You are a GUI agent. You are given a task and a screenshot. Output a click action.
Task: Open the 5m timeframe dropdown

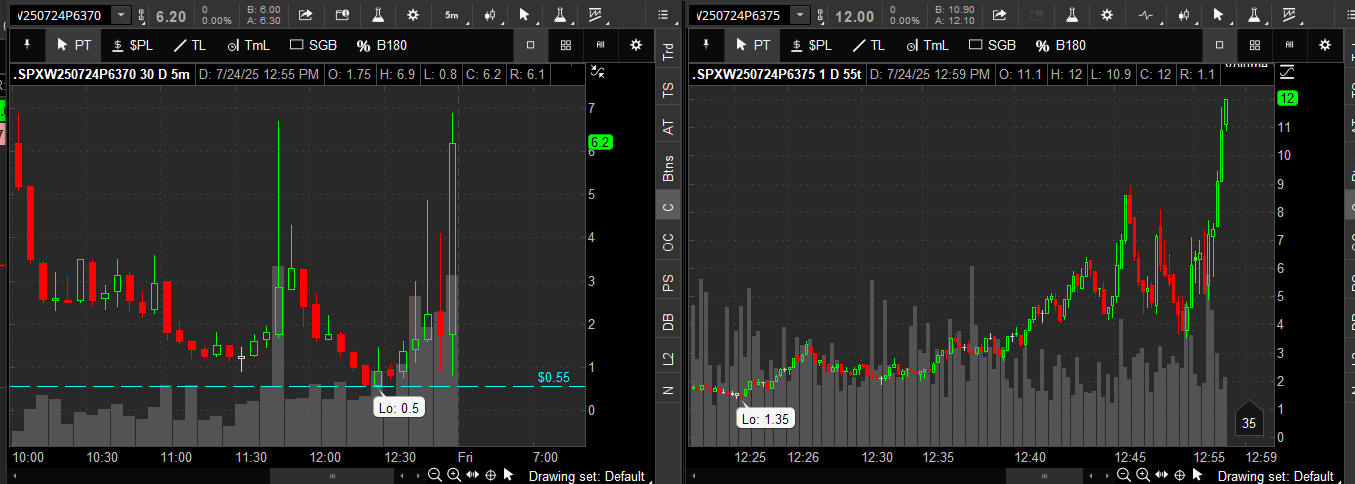pos(452,15)
